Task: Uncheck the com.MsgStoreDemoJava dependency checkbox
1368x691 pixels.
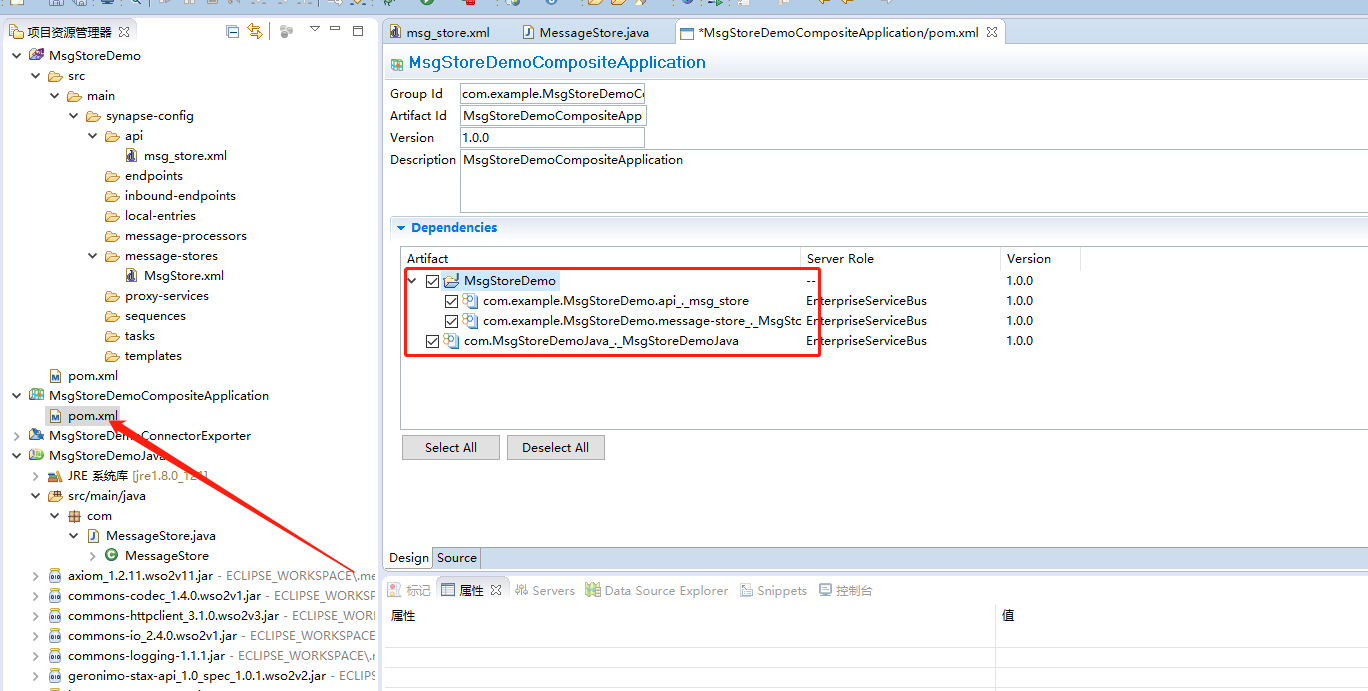Action: [x=432, y=341]
